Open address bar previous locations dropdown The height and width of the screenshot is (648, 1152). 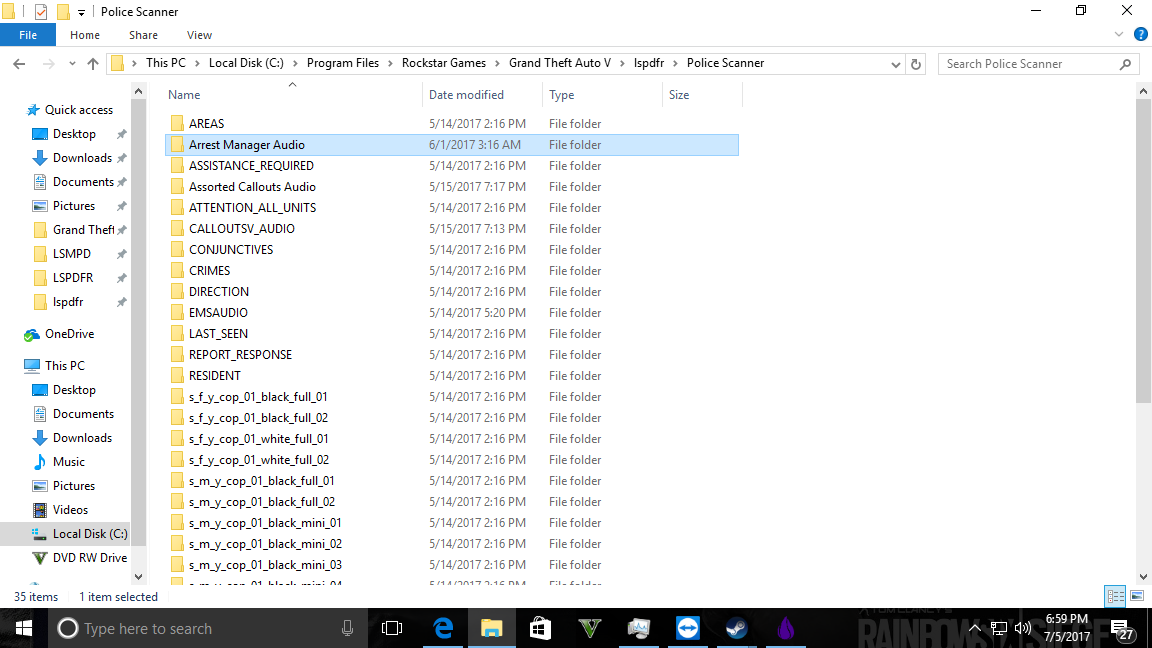895,64
